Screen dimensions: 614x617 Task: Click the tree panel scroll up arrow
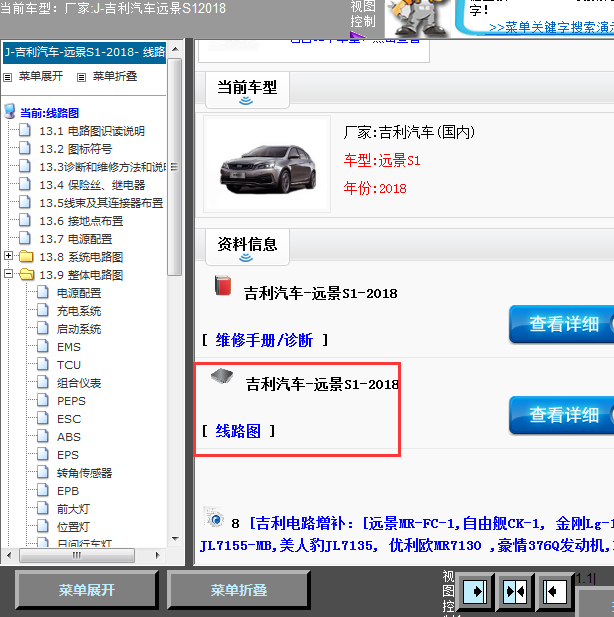tap(176, 49)
